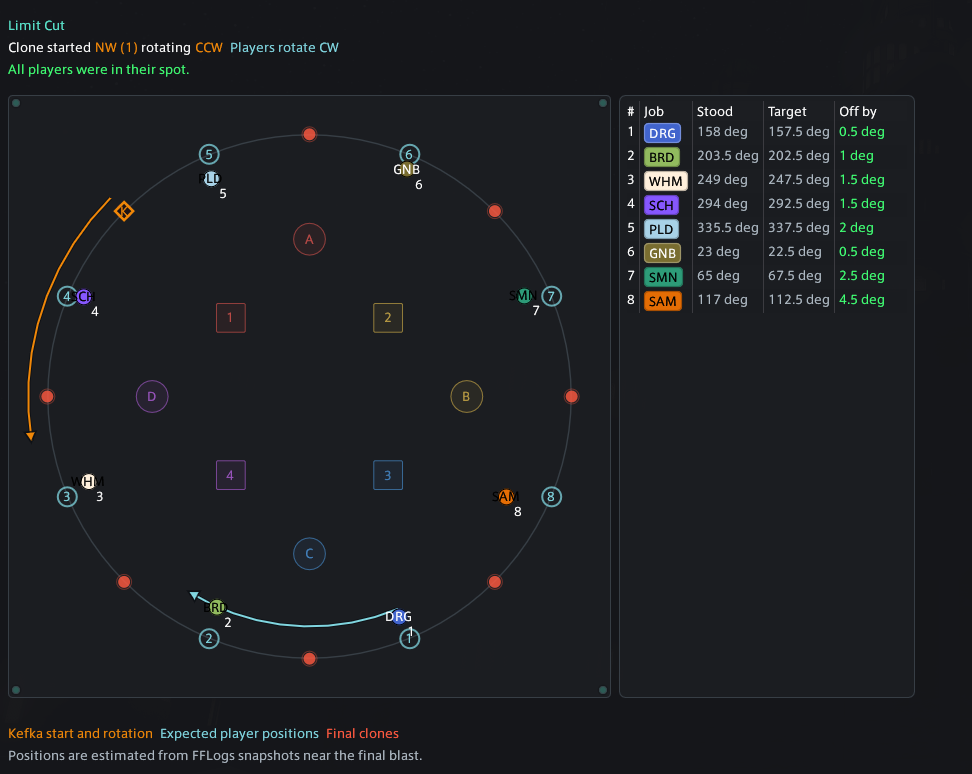Click the 4.5 deg off-by value

point(862,300)
